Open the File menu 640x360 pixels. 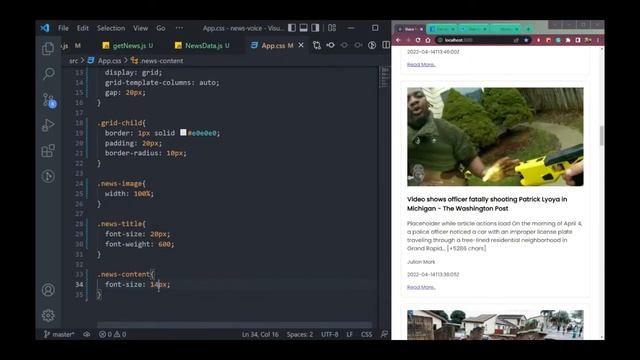(x=63, y=28)
